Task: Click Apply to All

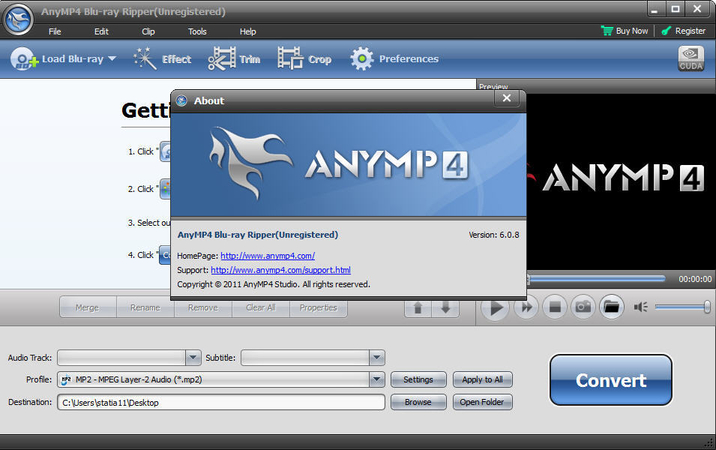Action: pos(482,380)
